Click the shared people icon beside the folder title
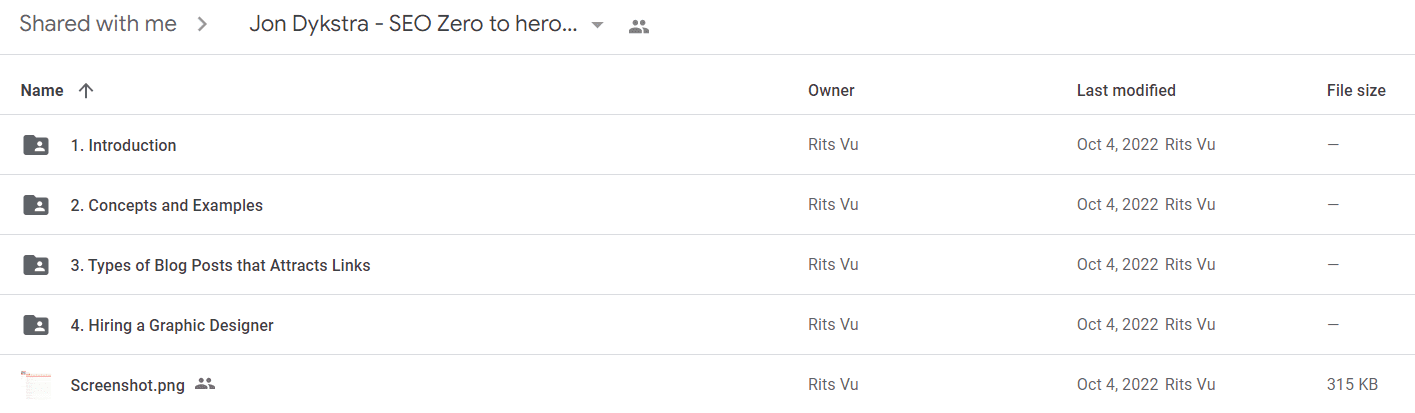Viewport: 1415px width, 413px height. [639, 27]
